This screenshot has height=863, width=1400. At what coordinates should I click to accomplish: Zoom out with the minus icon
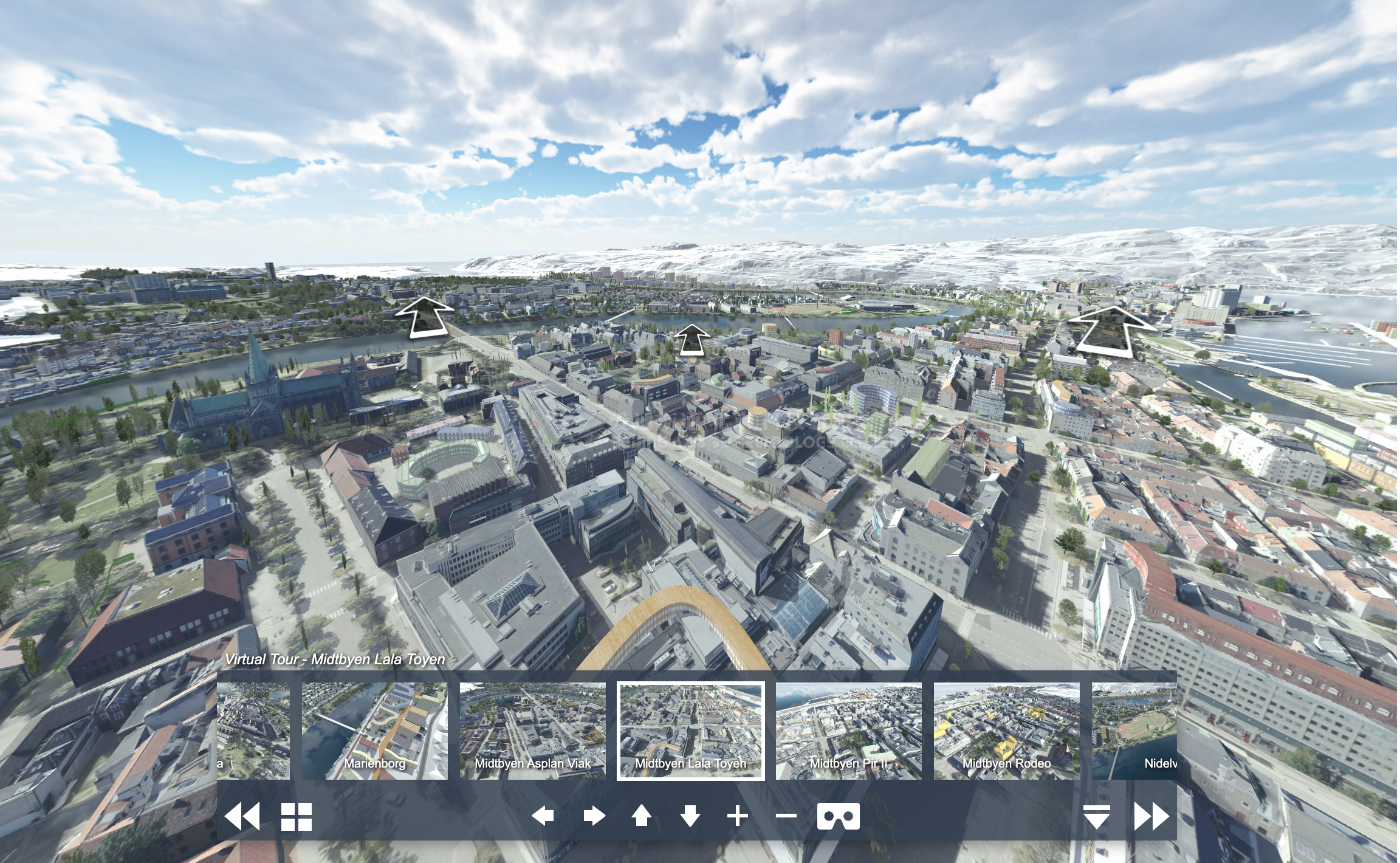[786, 816]
